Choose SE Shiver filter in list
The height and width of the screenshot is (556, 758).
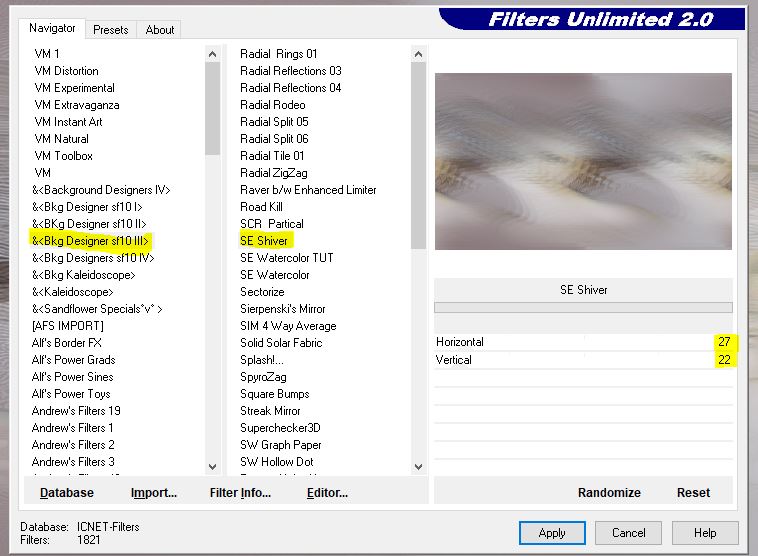(x=264, y=241)
